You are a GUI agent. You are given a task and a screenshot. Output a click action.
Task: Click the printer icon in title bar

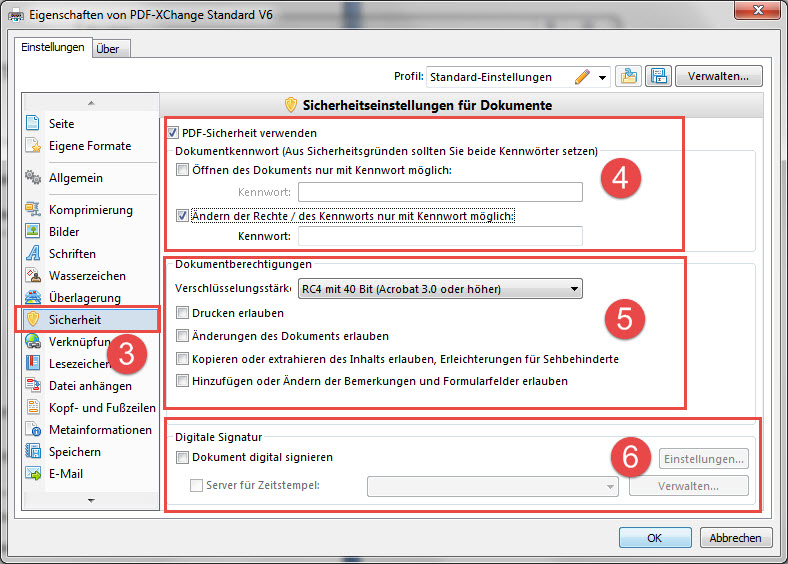pyautogui.click(x=16, y=16)
